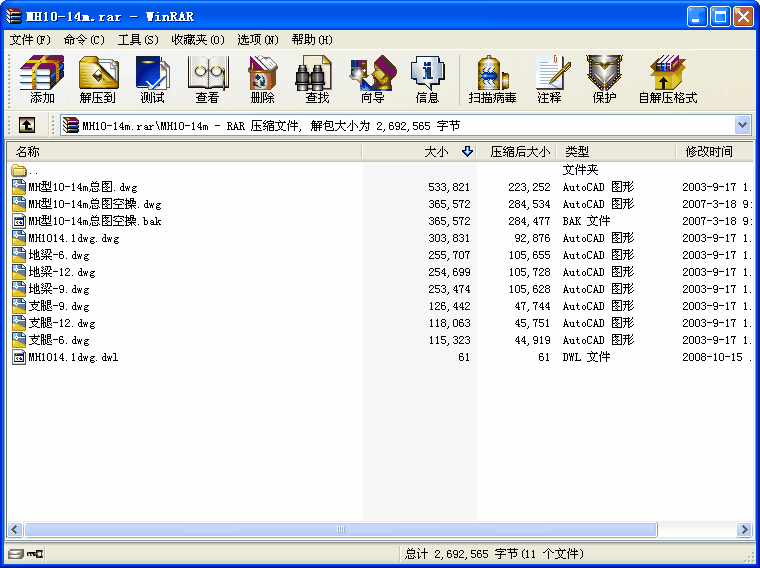
Task: Open the 向导 (Wizard) toolbar icon
Action: pos(372,79)
